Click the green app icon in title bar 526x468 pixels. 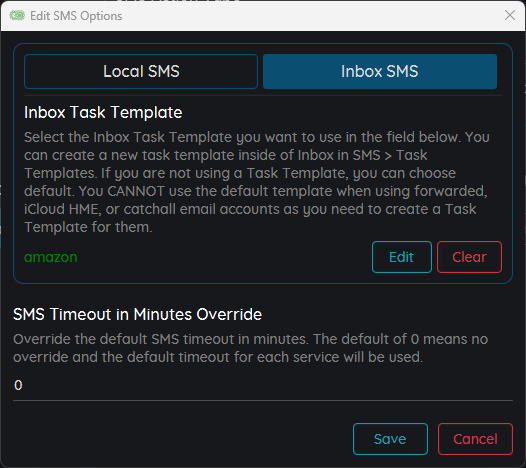click(x=17, y=15)
